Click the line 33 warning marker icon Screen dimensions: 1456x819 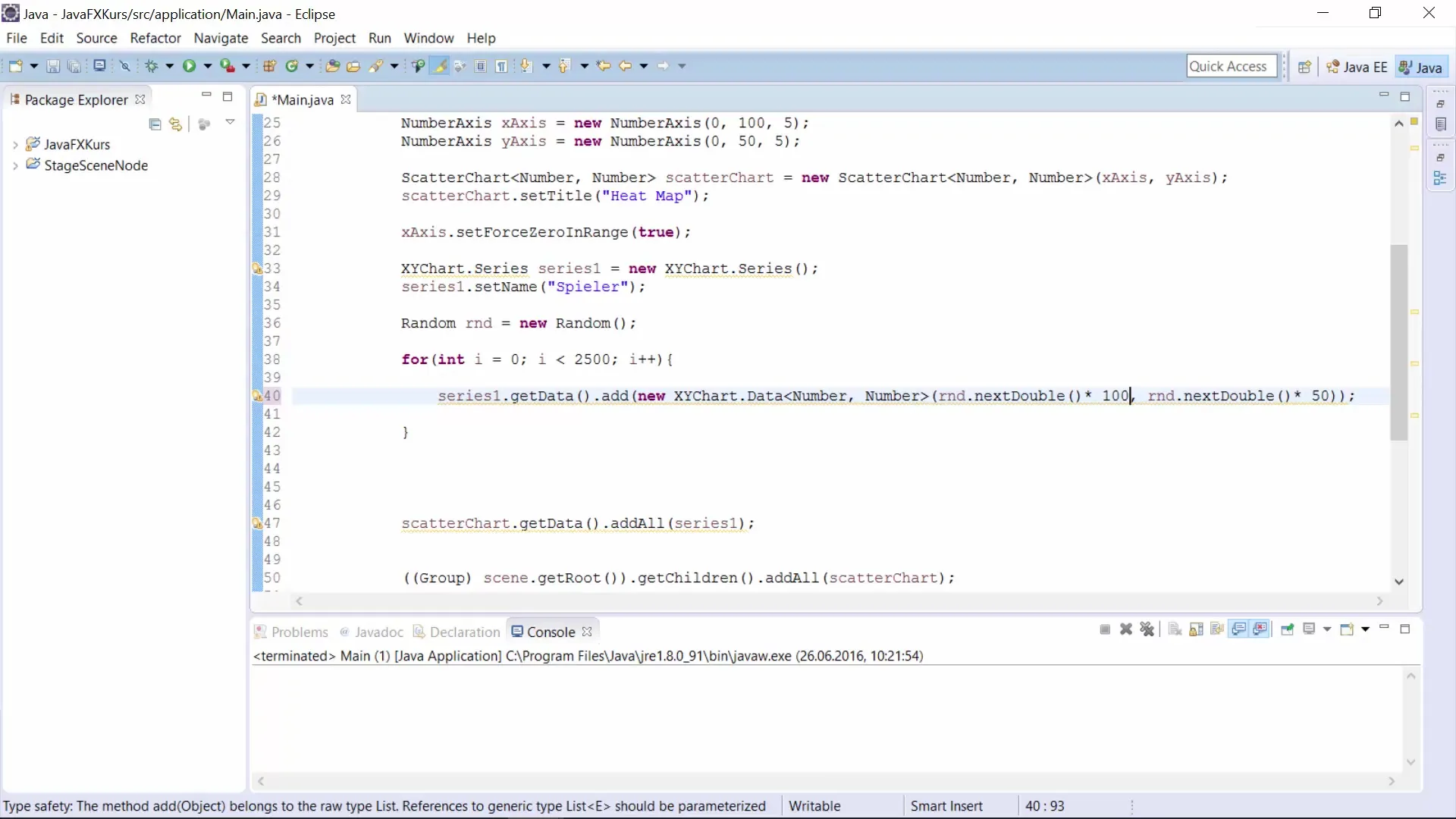click(x=257, y=268)
